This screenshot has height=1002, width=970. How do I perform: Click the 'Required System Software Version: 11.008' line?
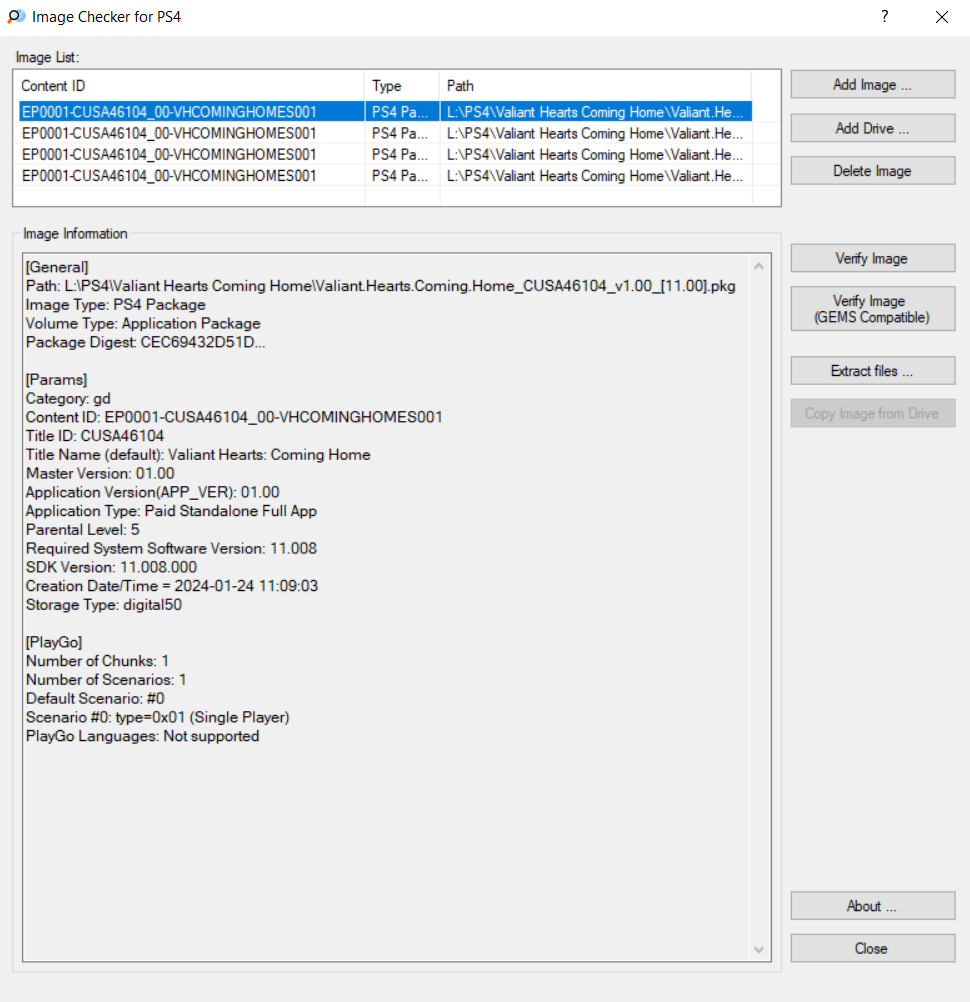click(171, 548)
